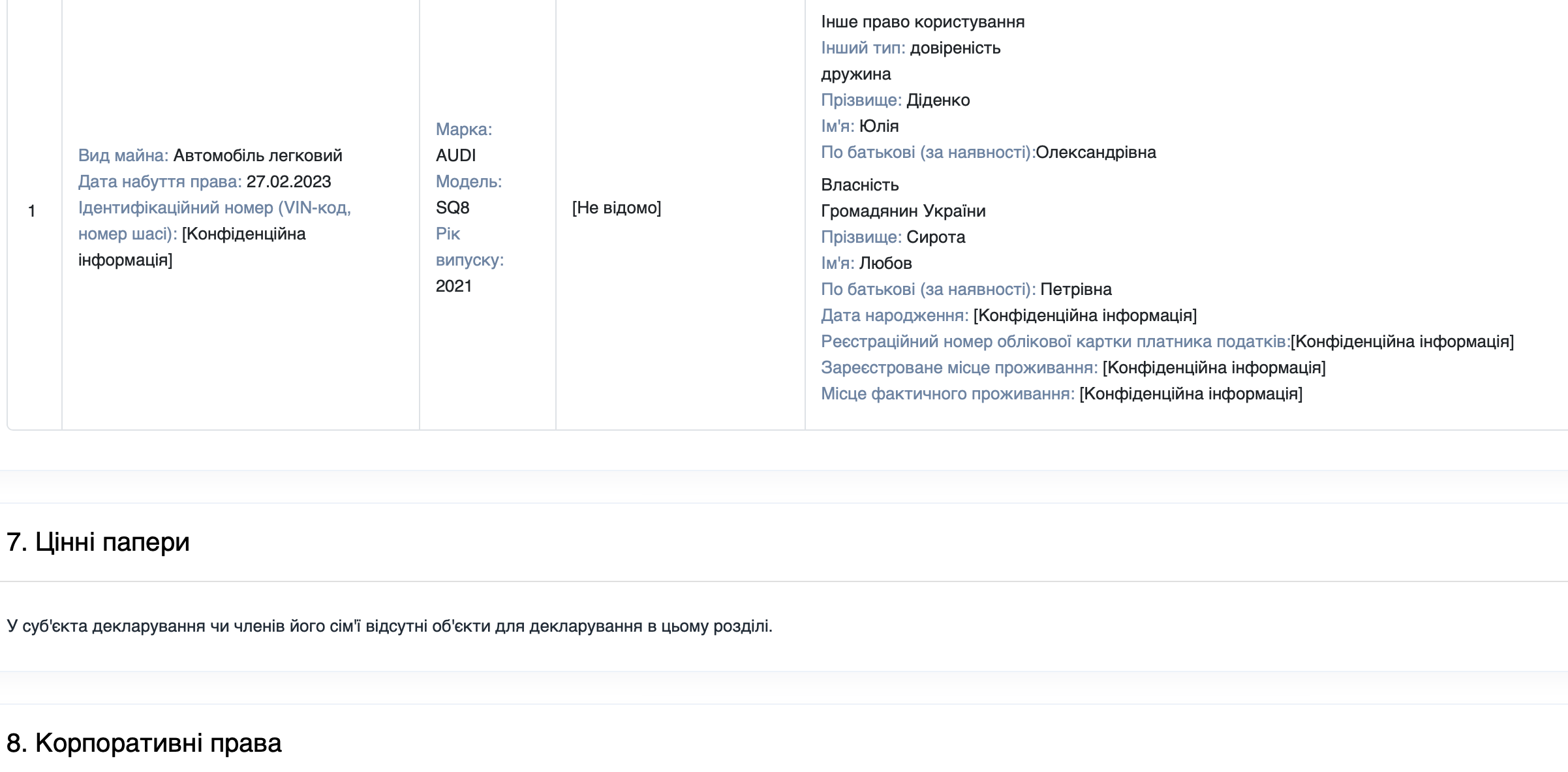The image size is (1568, 772).
Task: Click the 'Вид майна' label
Action: [123, 155]
